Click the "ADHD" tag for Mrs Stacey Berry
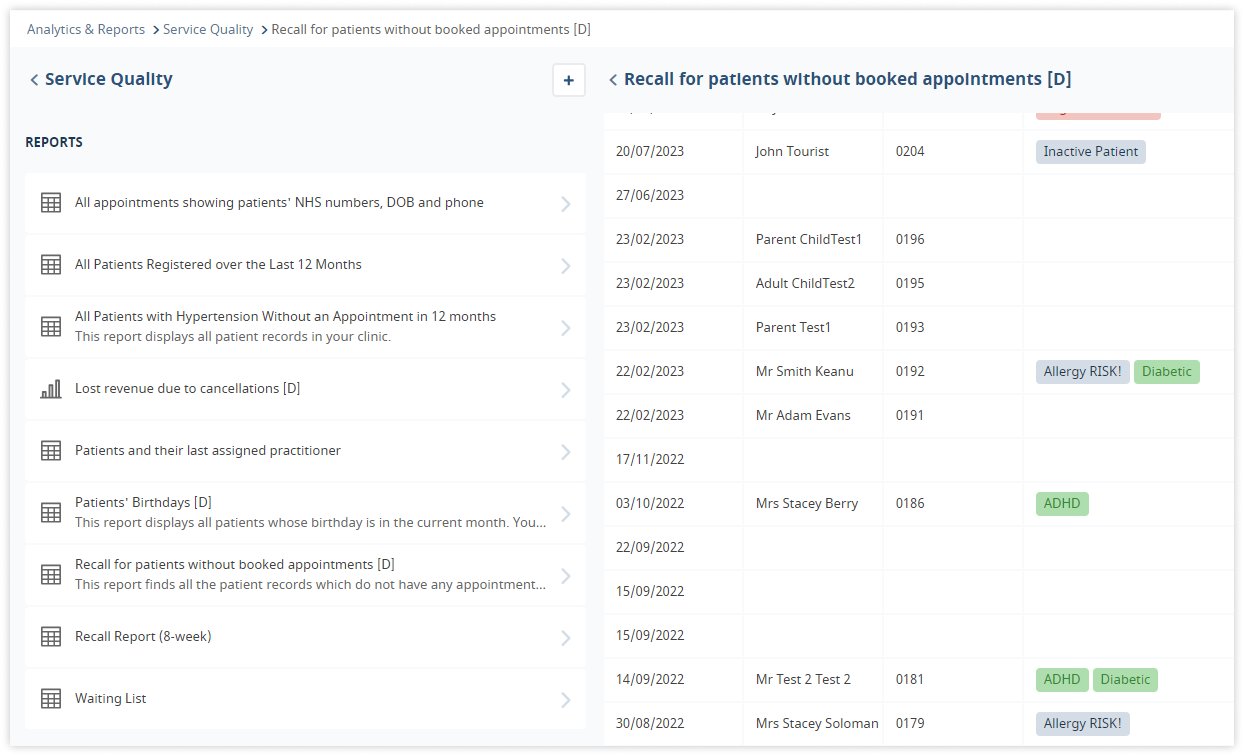The width and height of the screenshot is (1244, 756). pyautogui.click(x=1061, y=503)
